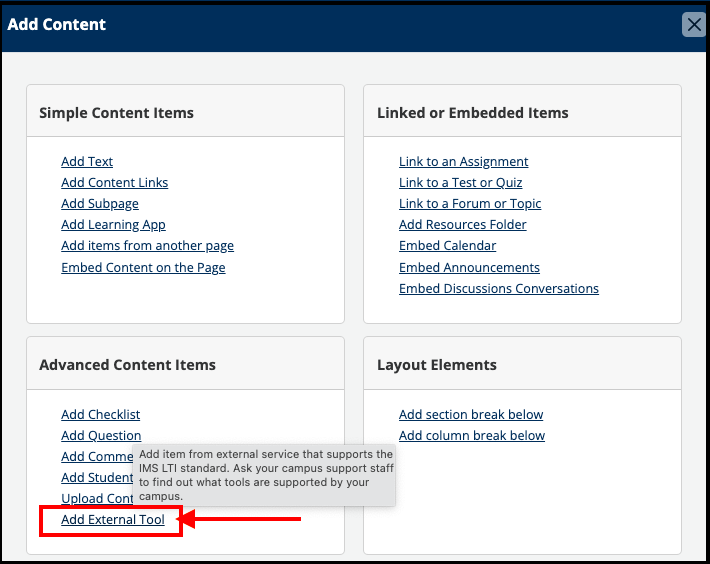The image size is (710, 564).
Task: Click the Layout Elements heading
Action: pos(437,365)
